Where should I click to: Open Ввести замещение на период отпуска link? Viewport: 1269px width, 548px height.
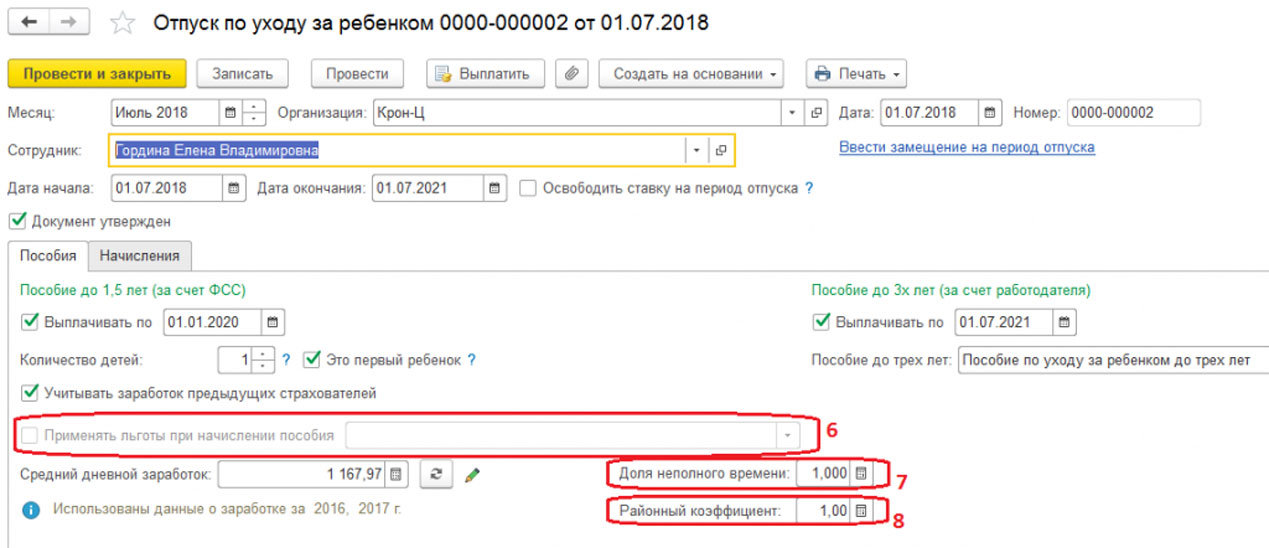tap(966, 147)
